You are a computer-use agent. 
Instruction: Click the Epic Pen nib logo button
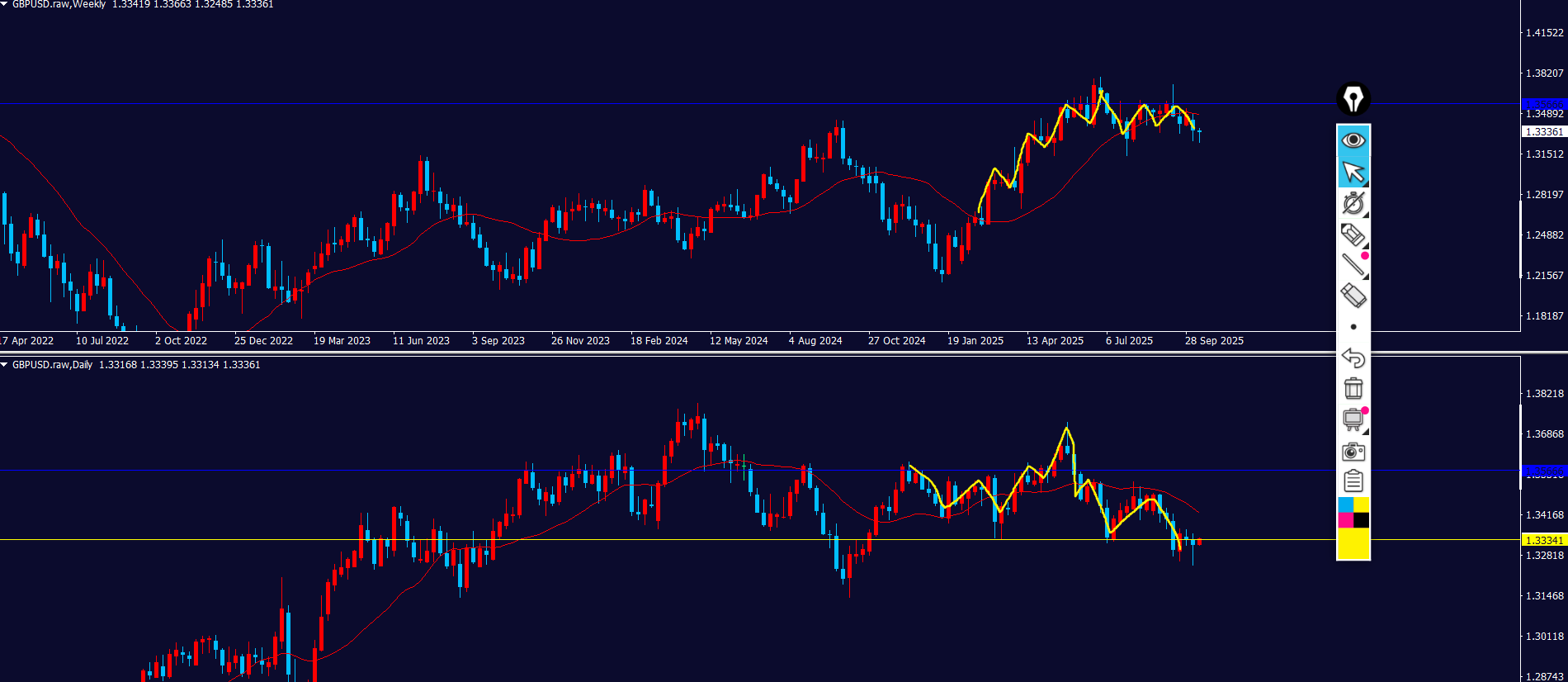(1353, 99)
